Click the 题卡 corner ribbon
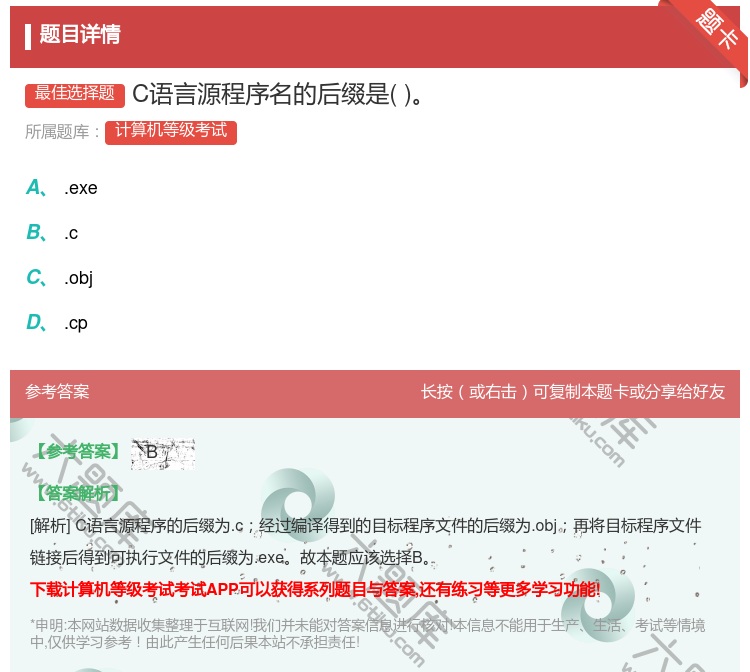This screenshot has height=672, width=750. pyautogui.click(x=716, y=30)
